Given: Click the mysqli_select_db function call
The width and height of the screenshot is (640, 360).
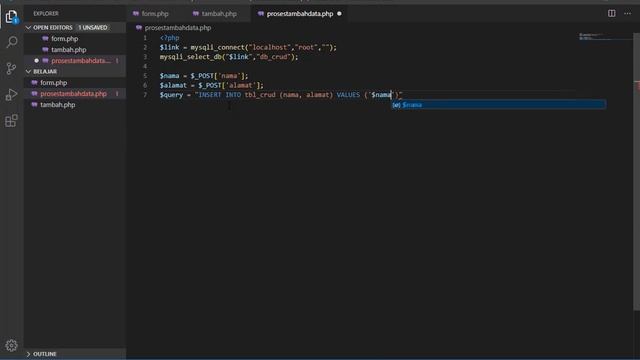Looking at the screenshot, I should (x=190, y=57).
